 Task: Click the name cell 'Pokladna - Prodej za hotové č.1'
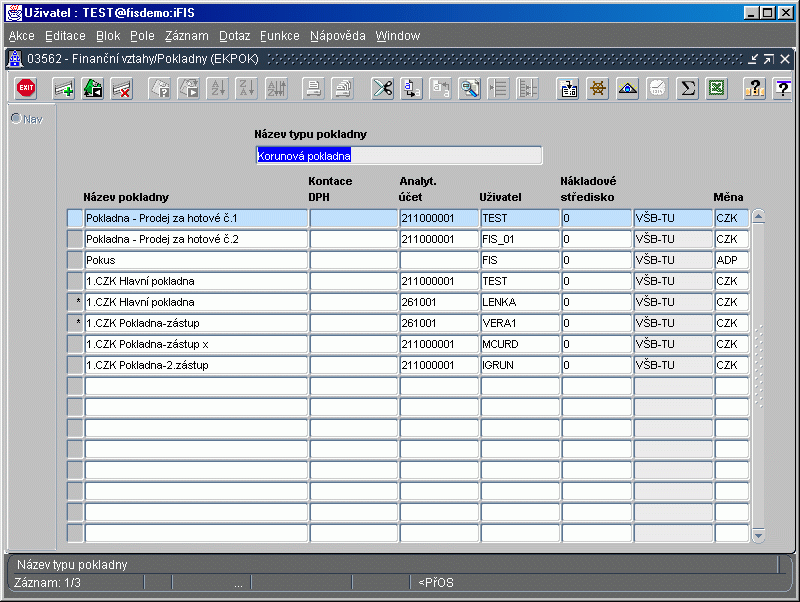pos(196,218)
